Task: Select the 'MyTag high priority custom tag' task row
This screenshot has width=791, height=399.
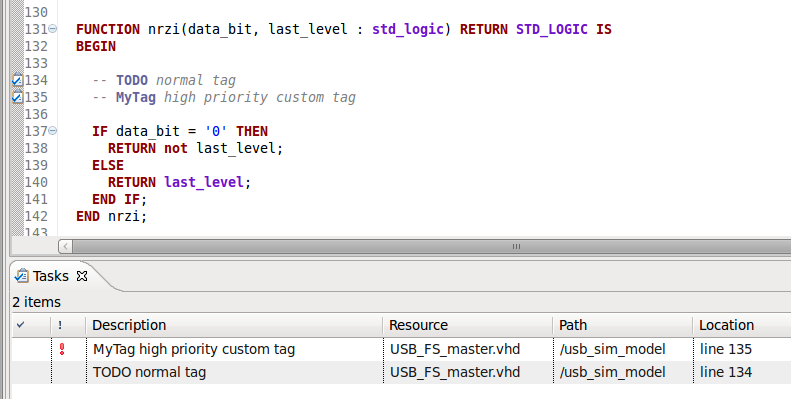Action: [x=401, y=349]
